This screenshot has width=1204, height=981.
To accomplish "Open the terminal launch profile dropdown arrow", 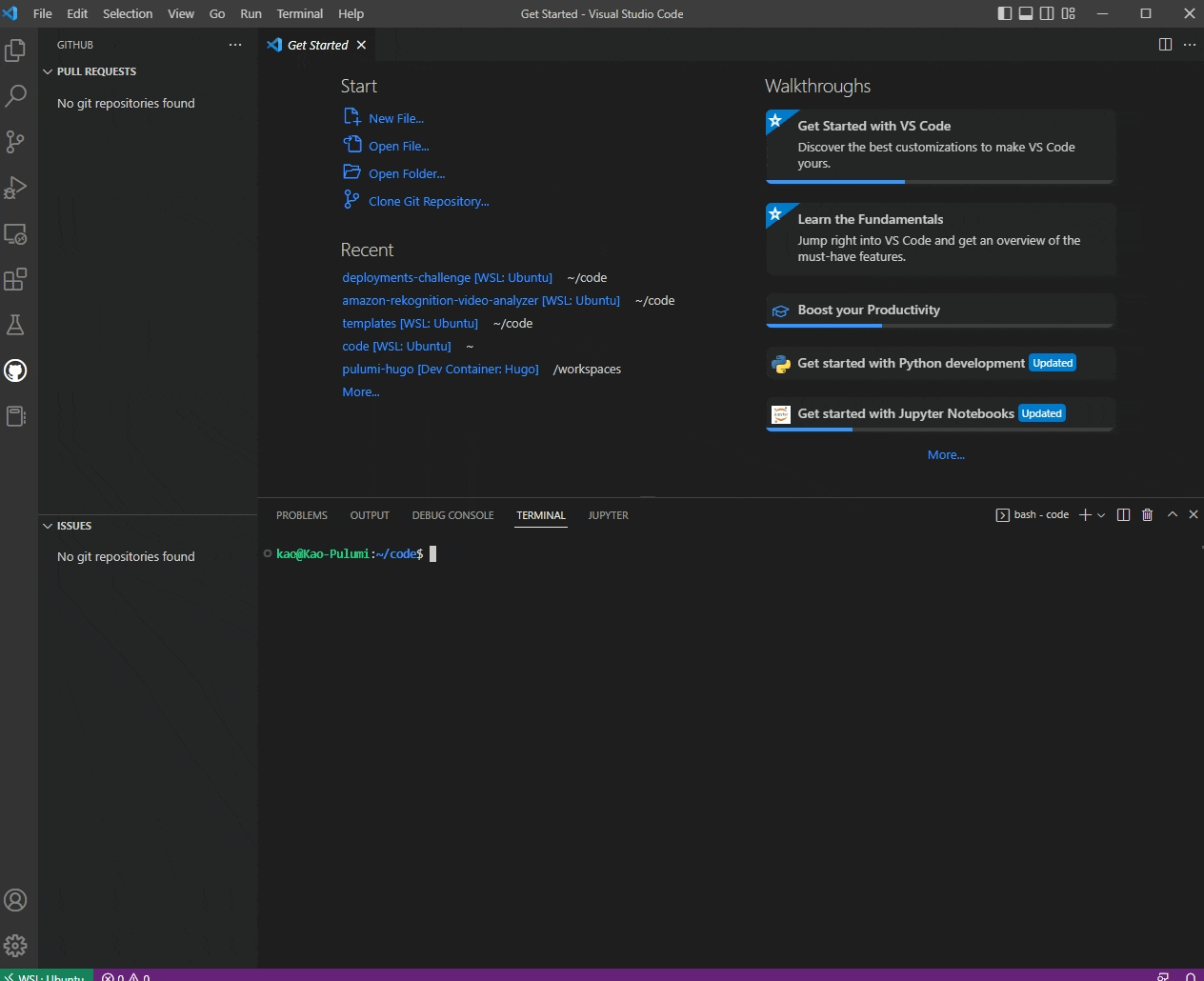I will click(1101, 515).
